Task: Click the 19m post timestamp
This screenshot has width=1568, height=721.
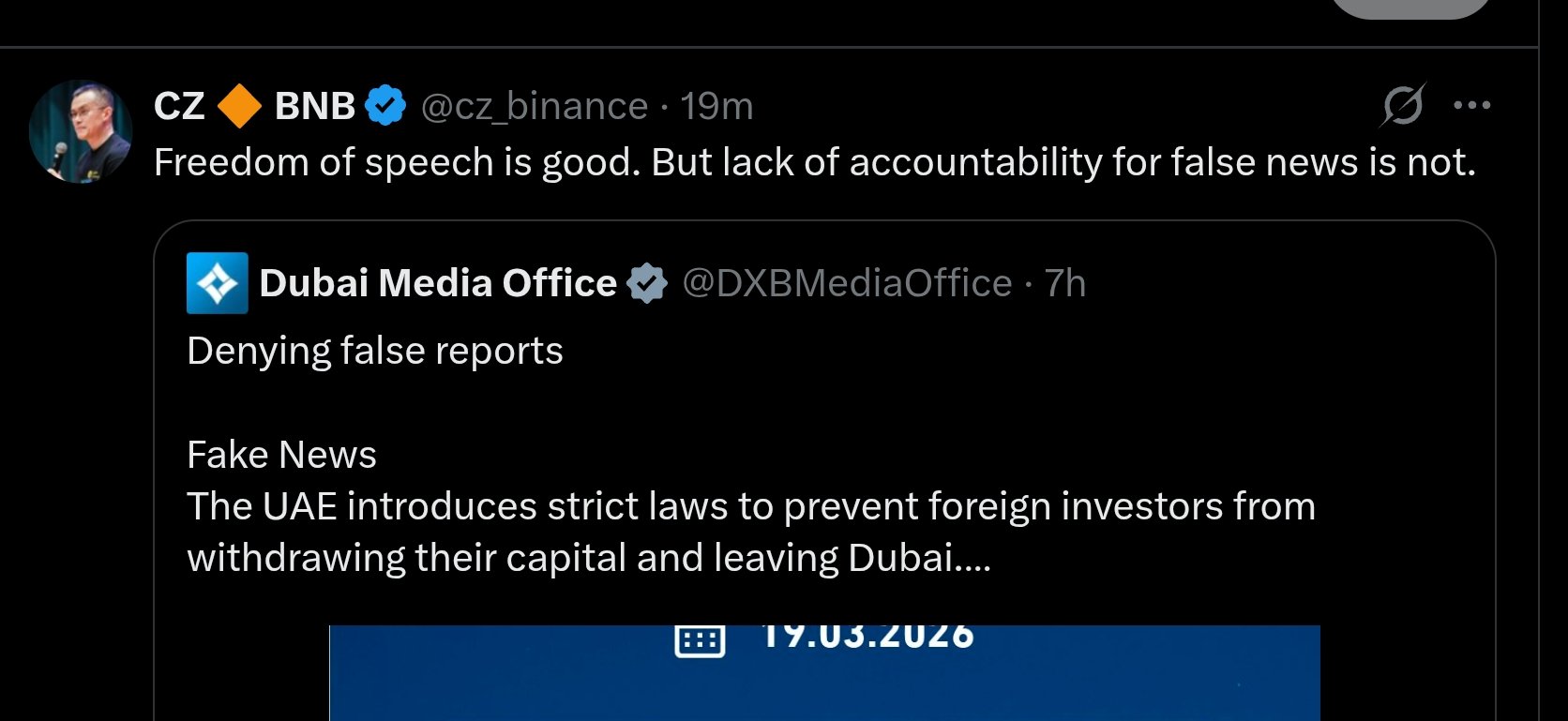Action: (x=716, y=106)
